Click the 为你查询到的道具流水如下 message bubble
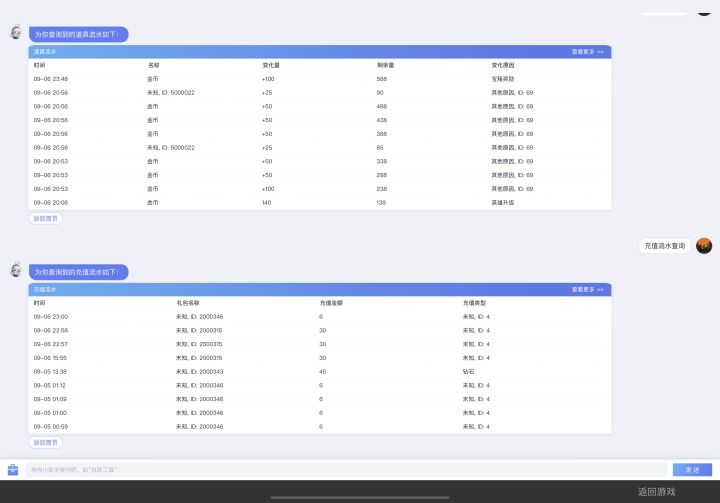720x503 pixels. pos(79,34)
